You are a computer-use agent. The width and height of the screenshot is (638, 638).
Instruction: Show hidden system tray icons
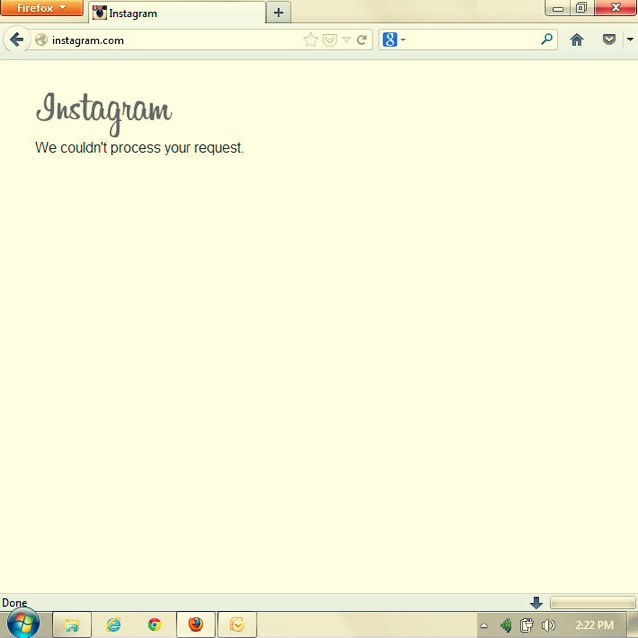(484, 625)
